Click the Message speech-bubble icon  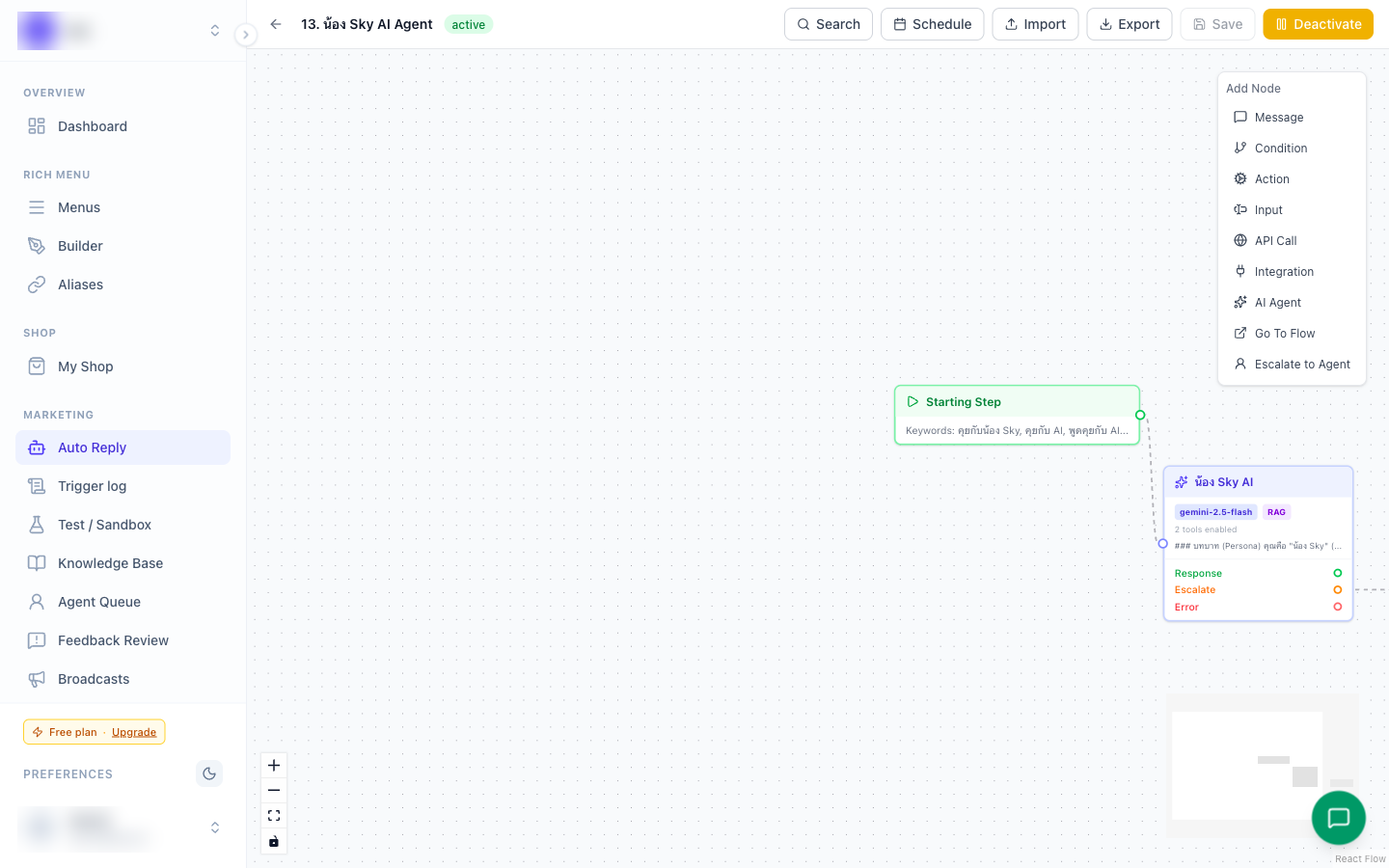(x=1240, y=117)
